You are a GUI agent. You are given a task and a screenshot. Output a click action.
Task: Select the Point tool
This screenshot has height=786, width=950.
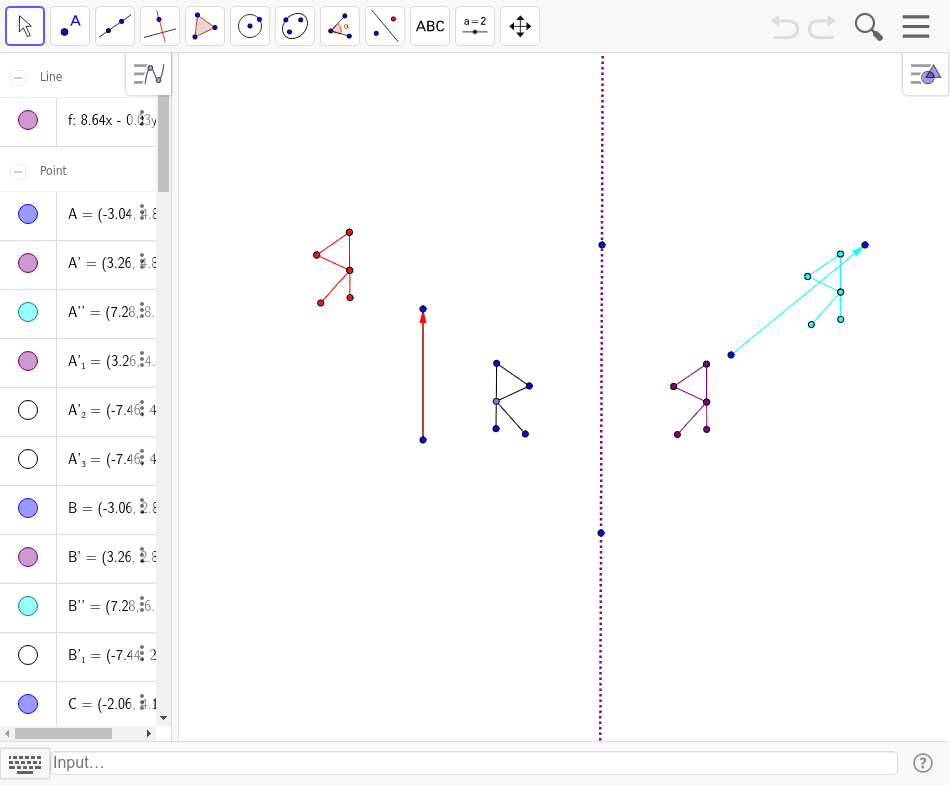(70, 26)
